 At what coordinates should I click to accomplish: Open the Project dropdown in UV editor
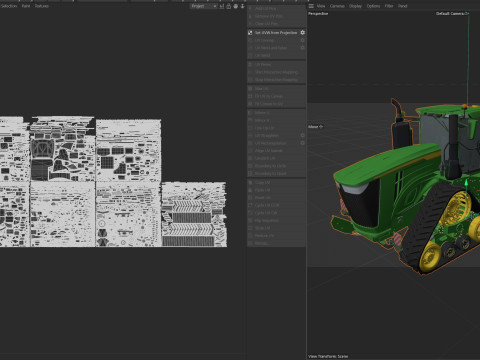click(204, 6)
